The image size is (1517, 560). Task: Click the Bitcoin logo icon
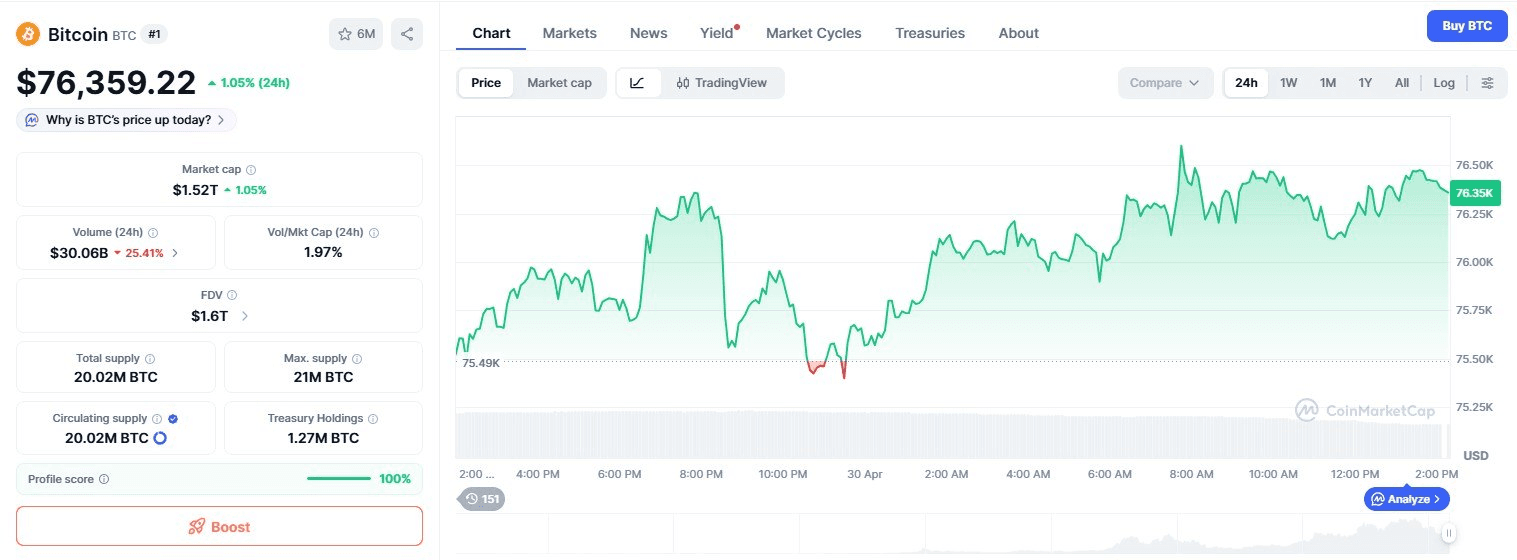coord(28,34)
